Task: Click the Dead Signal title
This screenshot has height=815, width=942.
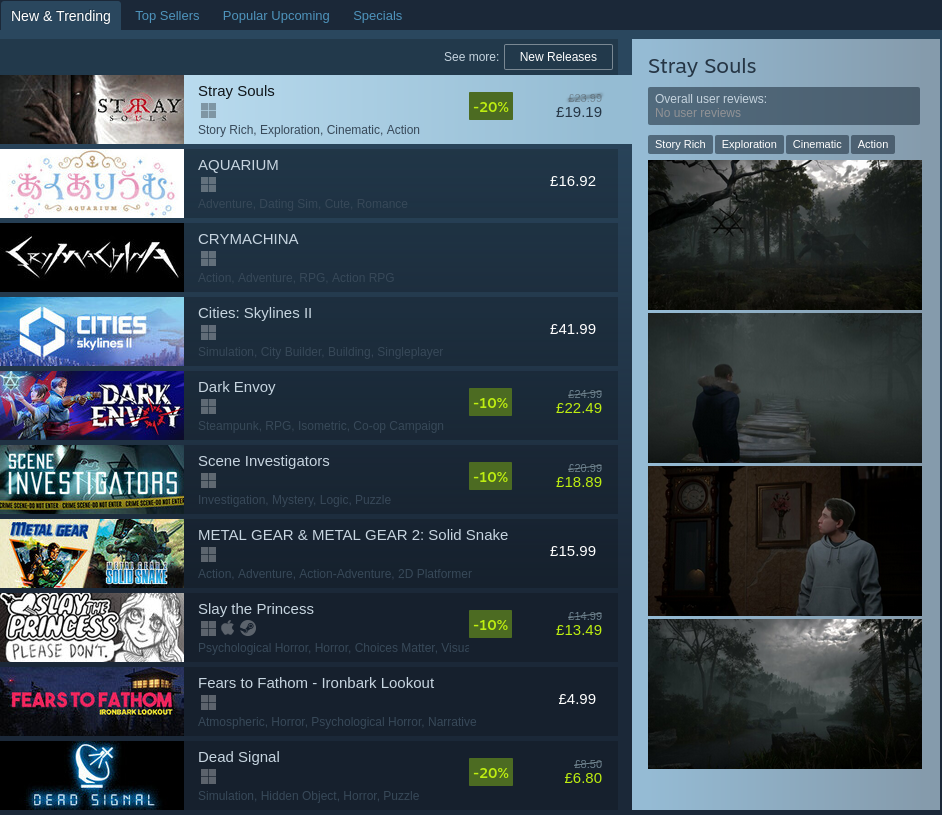Action: [239, 757]
